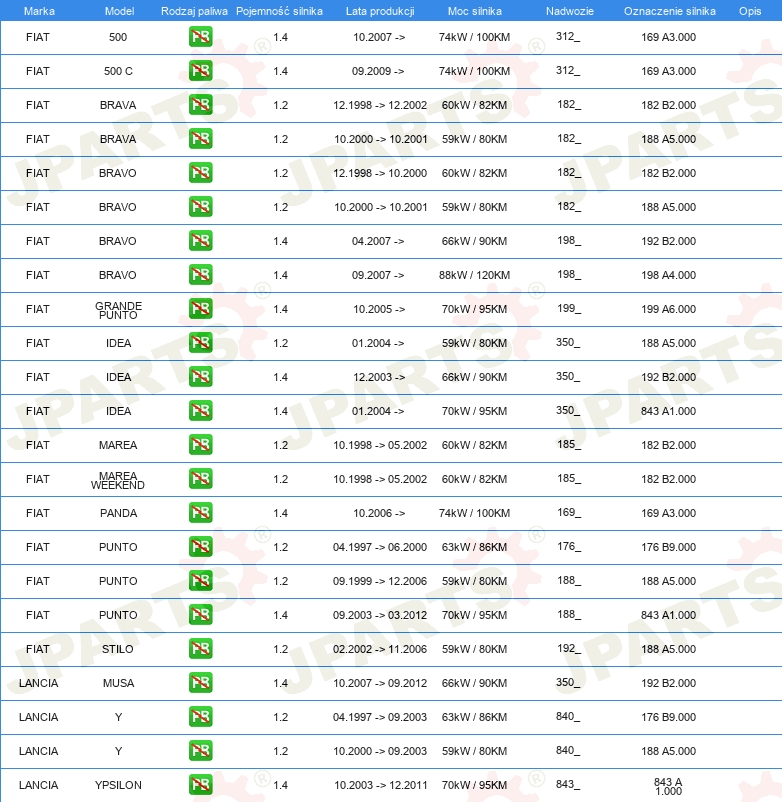Viewport: 782px width, 802px height.
Task: Click the 88kW / 120KM power cell
Action: [474, 275]
